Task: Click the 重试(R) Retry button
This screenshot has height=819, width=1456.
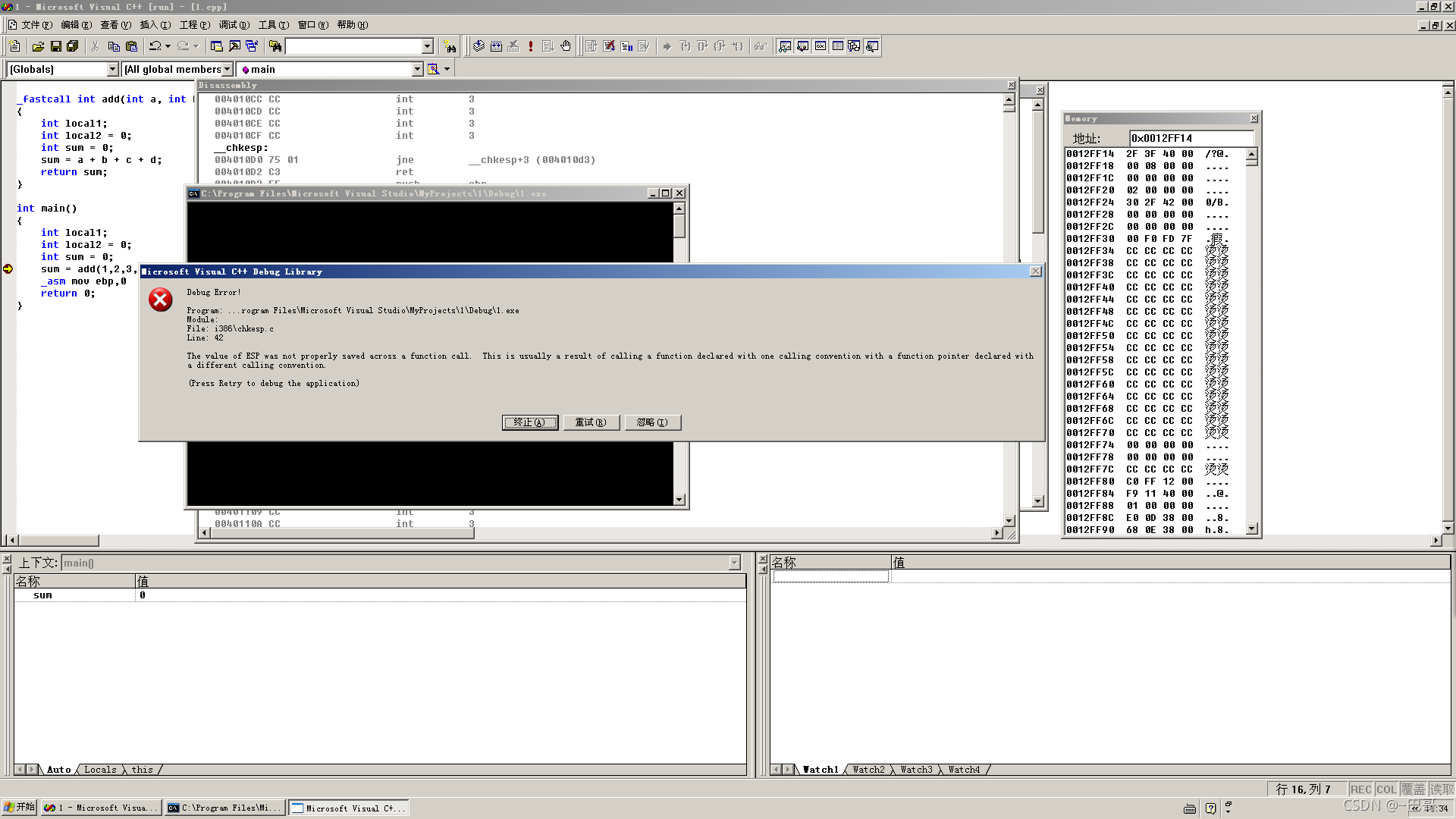Action: (x=591, y=422)
